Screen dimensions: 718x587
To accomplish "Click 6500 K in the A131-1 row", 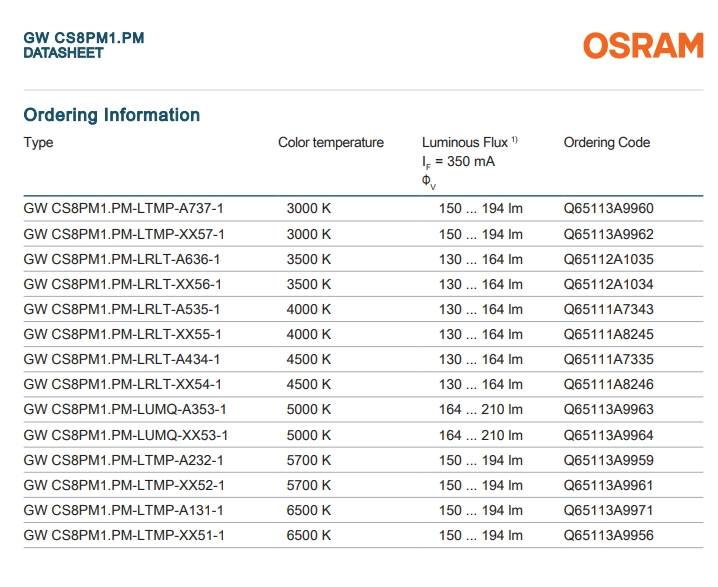I will [x=309, y=510].
